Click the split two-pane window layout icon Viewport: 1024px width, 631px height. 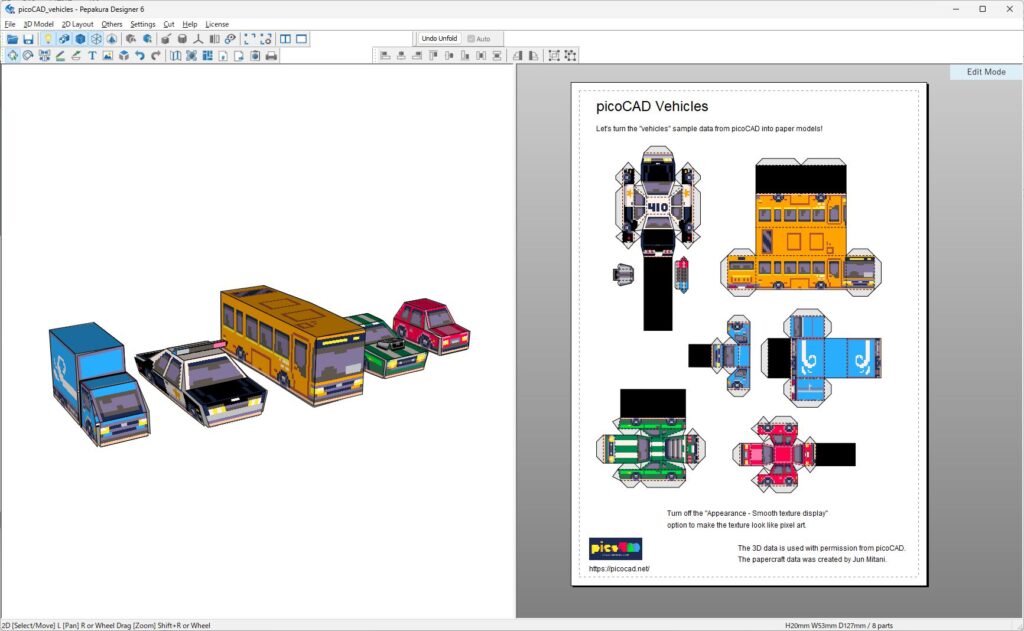click(x=285, y=39)
